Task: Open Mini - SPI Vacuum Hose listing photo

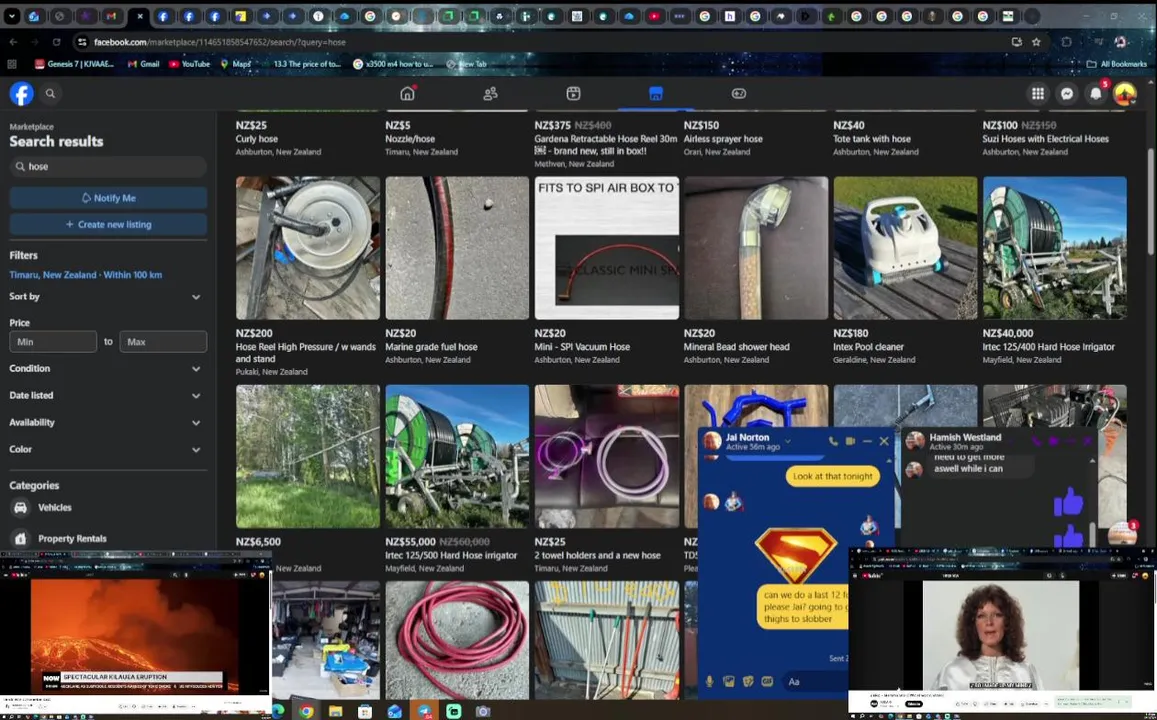Action: tap(607, 248)
